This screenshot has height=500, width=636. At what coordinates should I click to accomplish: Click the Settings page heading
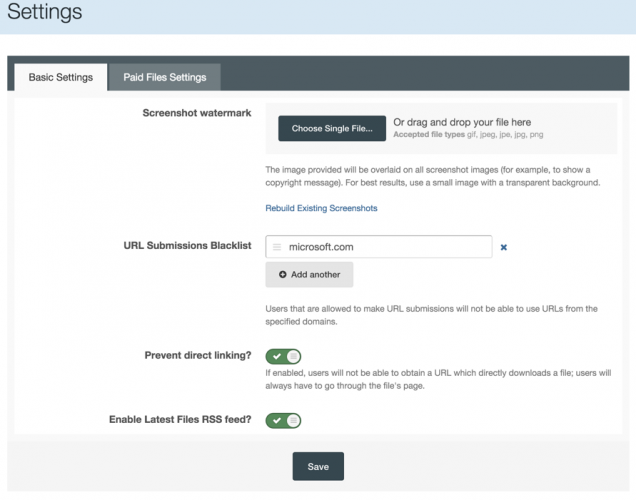pyautogui.click(x=45, y=11)
